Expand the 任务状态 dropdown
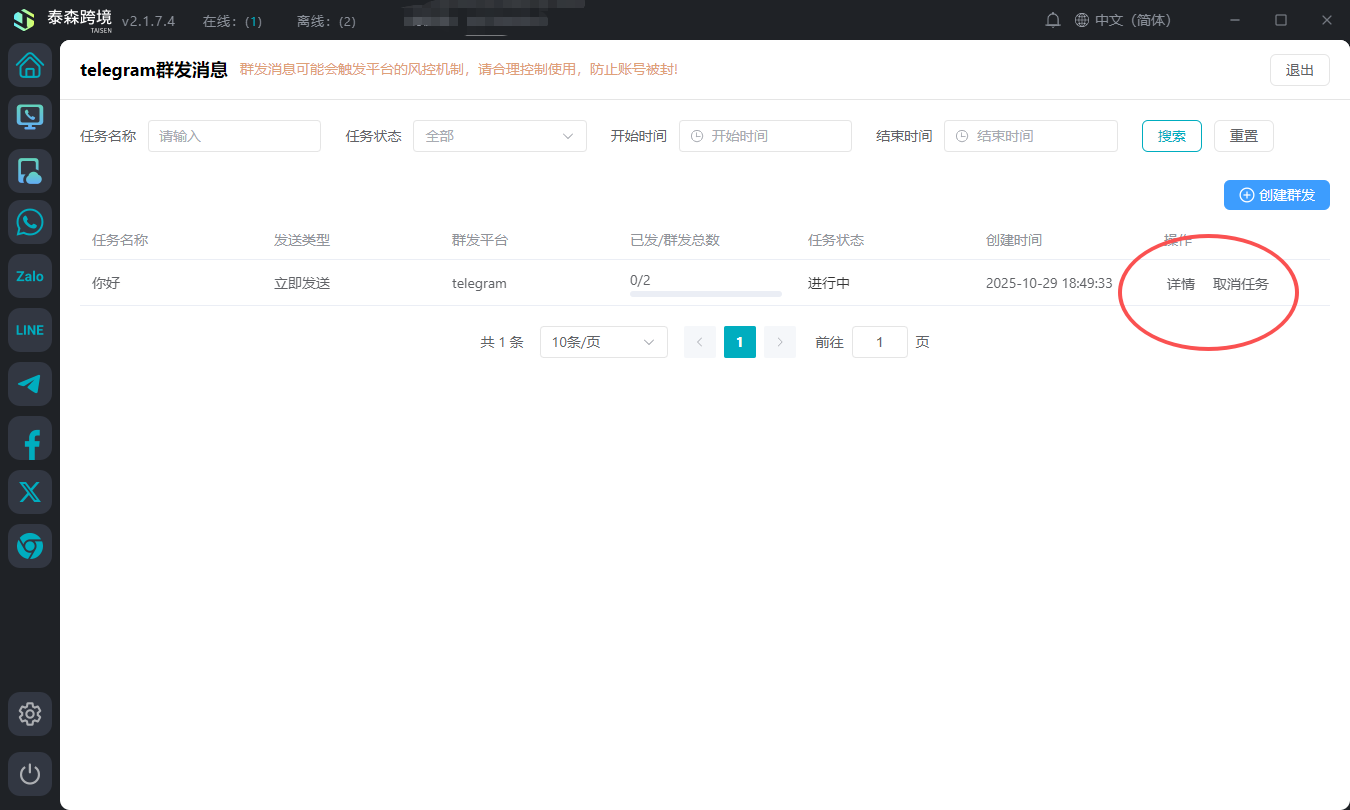 click(x=499, y=136)
